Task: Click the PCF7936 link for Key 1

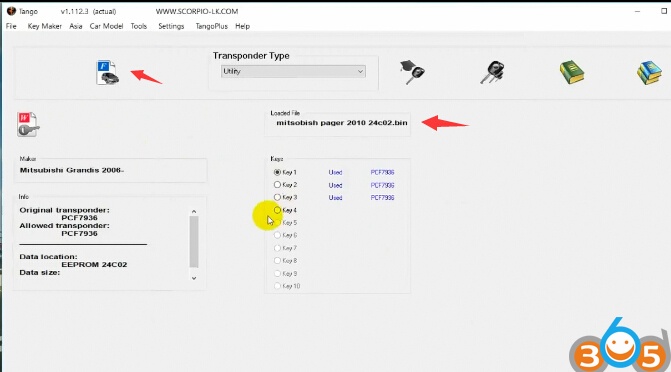Action: pos(382,172)
